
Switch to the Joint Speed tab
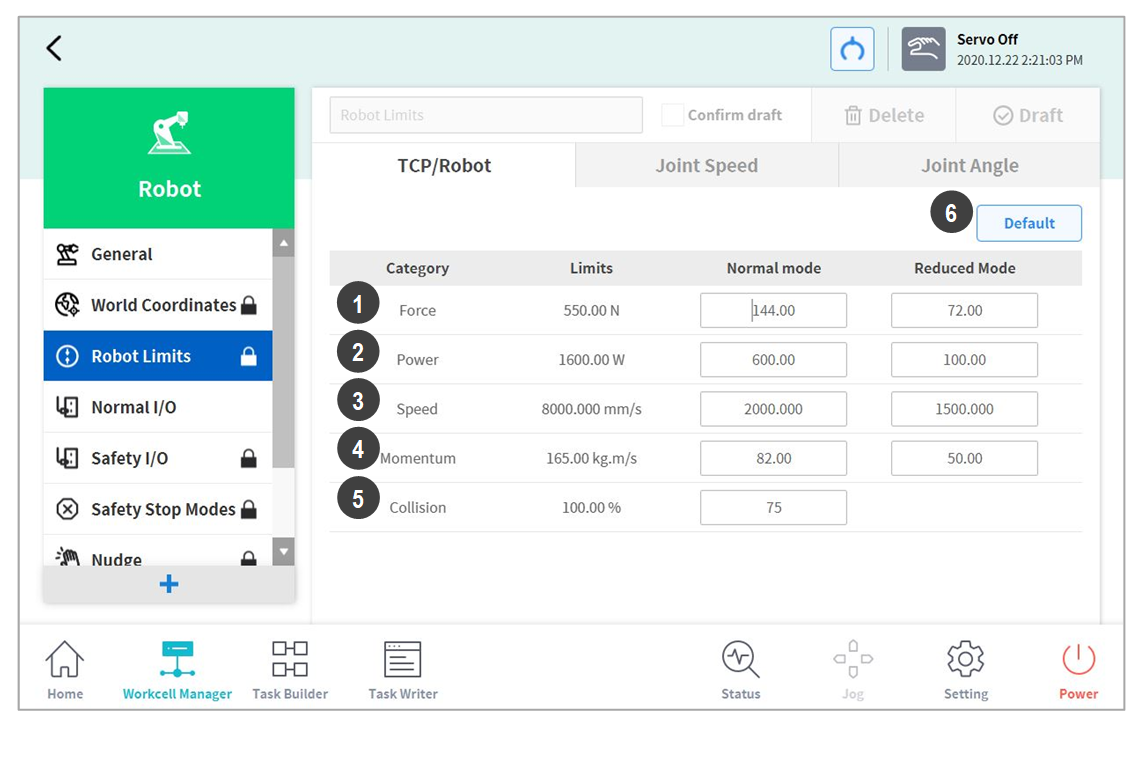point(706,166)
